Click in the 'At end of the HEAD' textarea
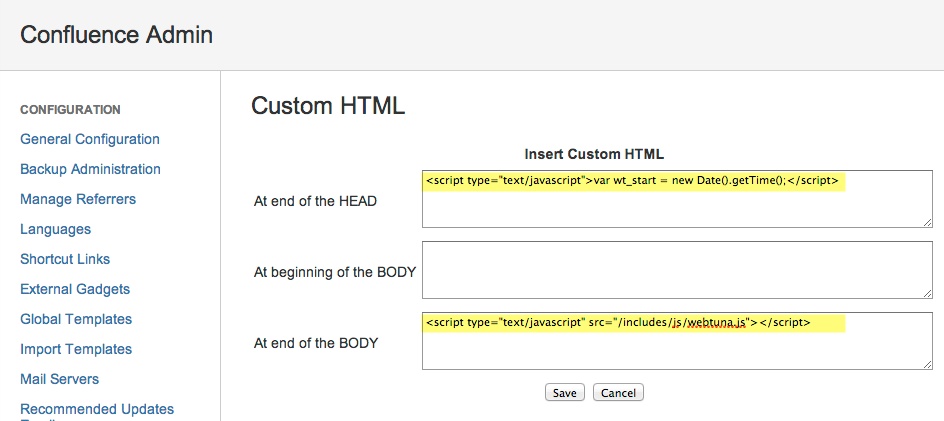 point(677,199)
